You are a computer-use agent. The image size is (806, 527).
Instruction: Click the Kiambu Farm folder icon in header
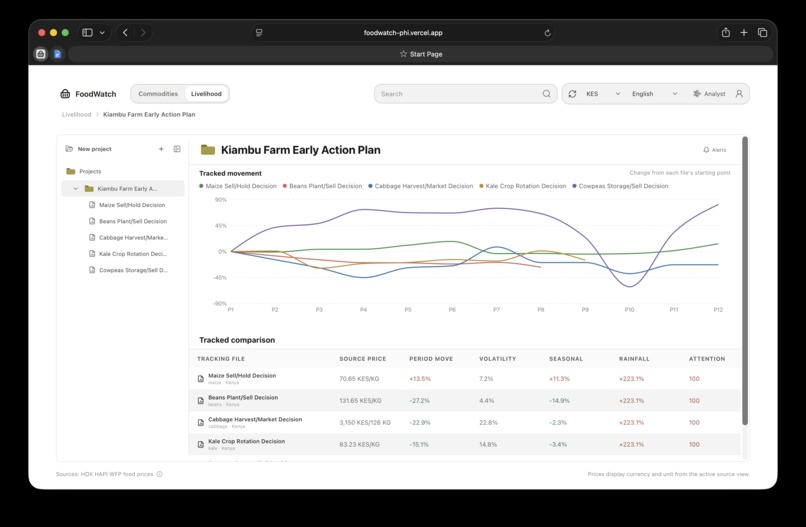click(208, 150)
